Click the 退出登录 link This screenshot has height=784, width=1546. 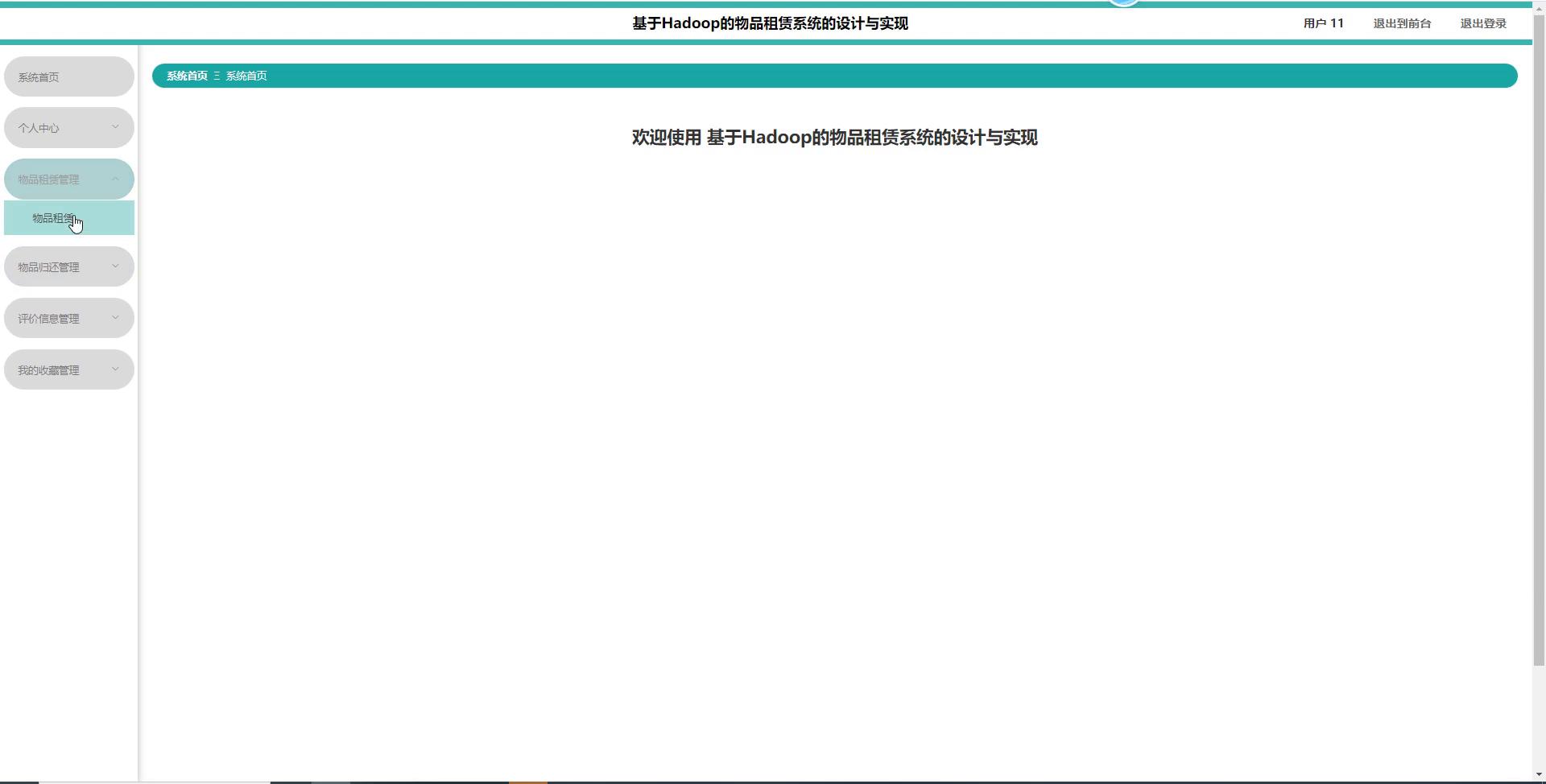1483,23
